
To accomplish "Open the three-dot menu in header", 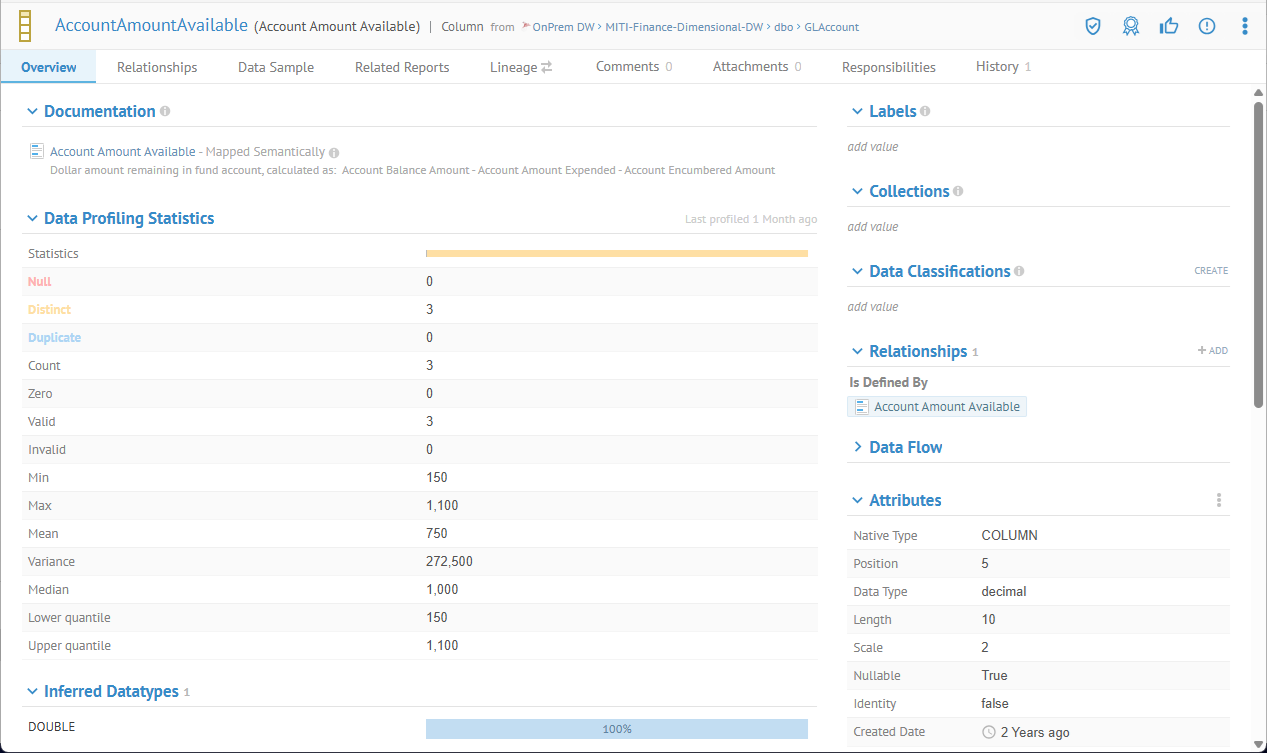I will pyautogui.click(x=1244, y=26).
